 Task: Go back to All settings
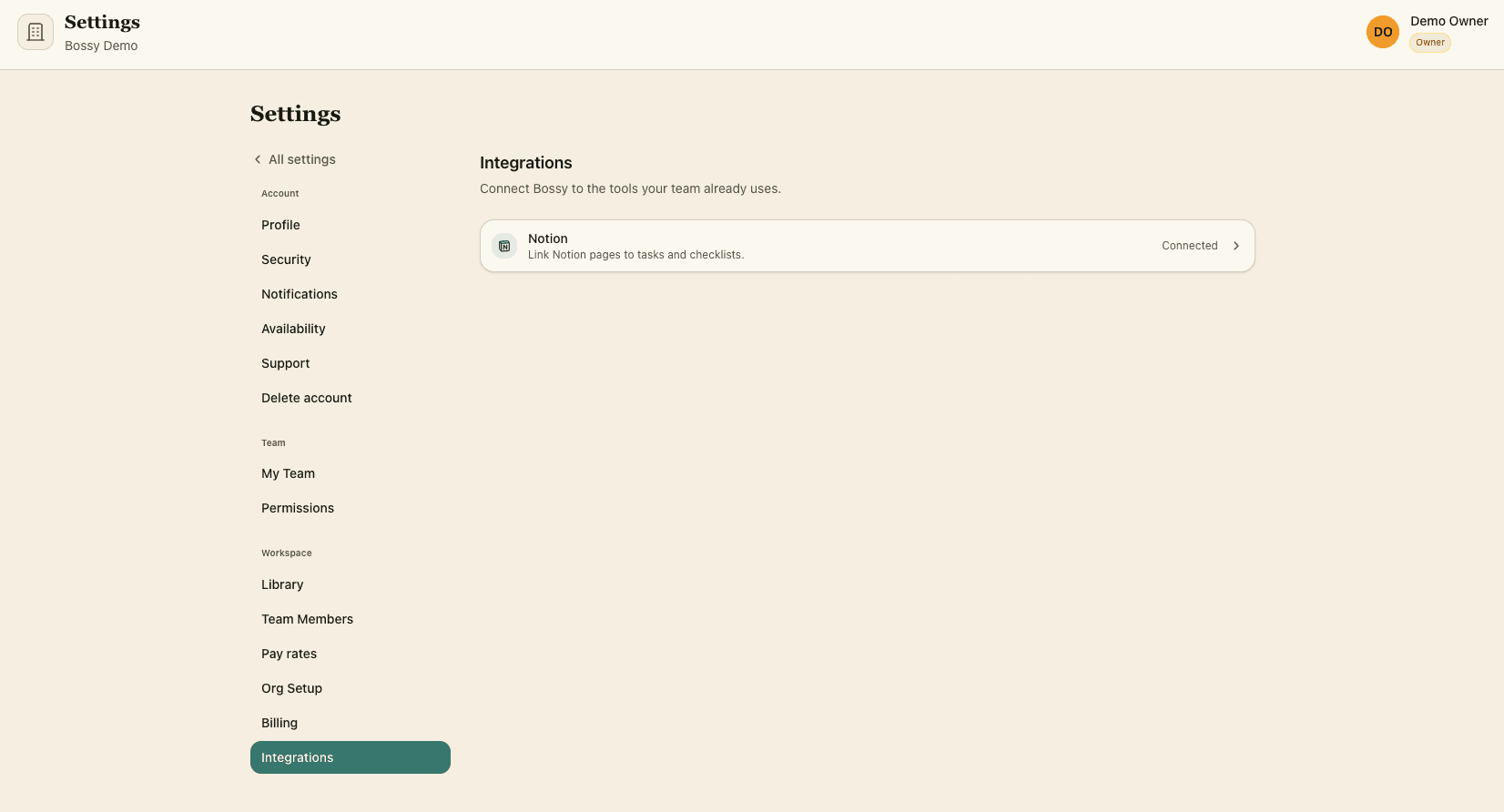[295, 159]
